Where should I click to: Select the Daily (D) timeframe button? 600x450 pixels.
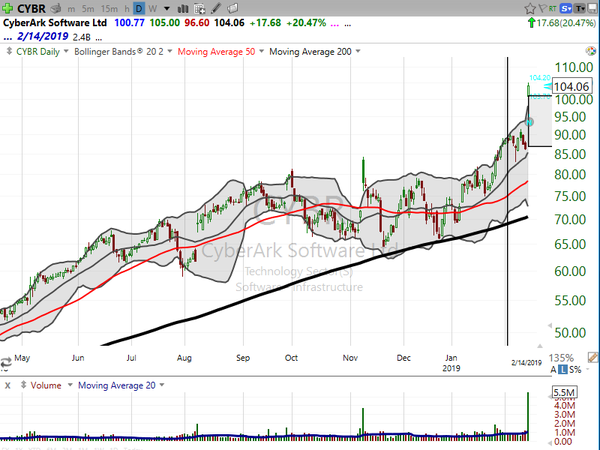click(x=139, y=8)
